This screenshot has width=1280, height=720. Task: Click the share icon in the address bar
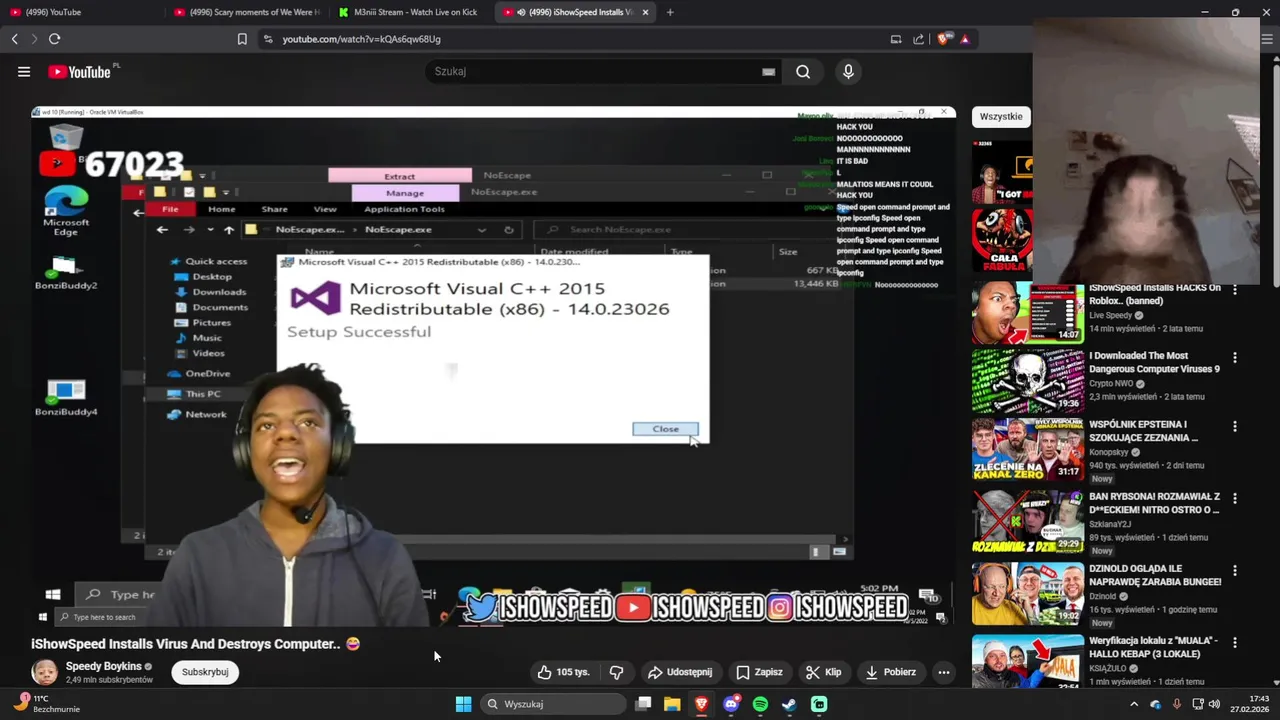point(919,39)
